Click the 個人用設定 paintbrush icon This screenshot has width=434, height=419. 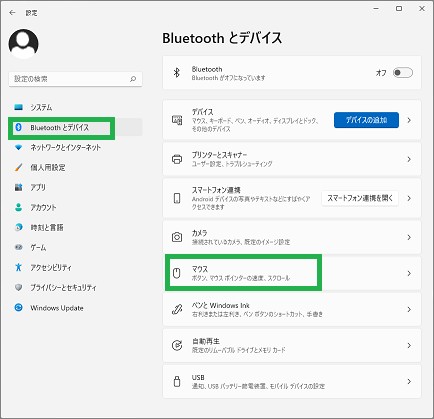pyautogui.click(x=19, y=167)
